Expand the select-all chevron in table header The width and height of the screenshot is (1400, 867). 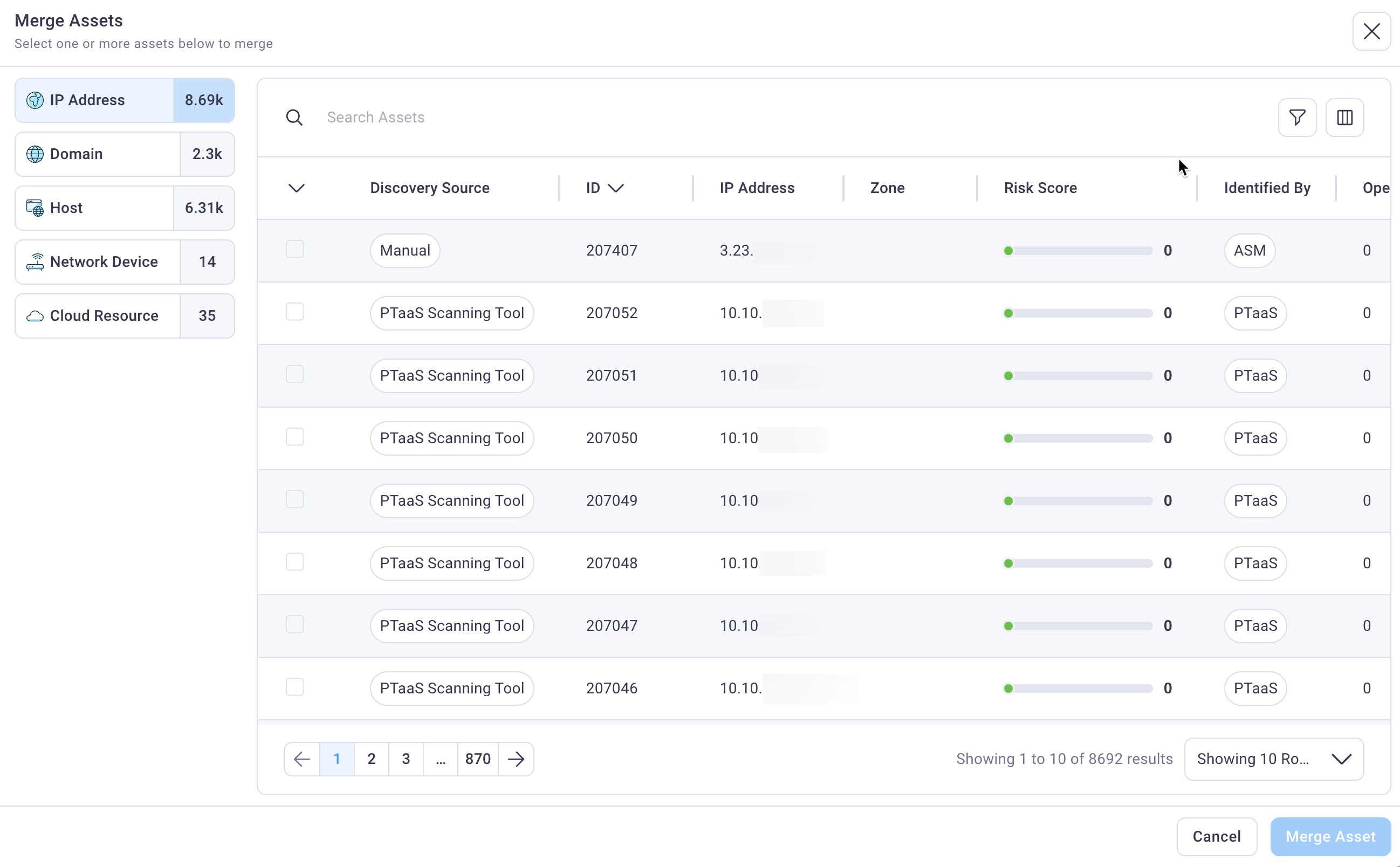tap(297, 188)
